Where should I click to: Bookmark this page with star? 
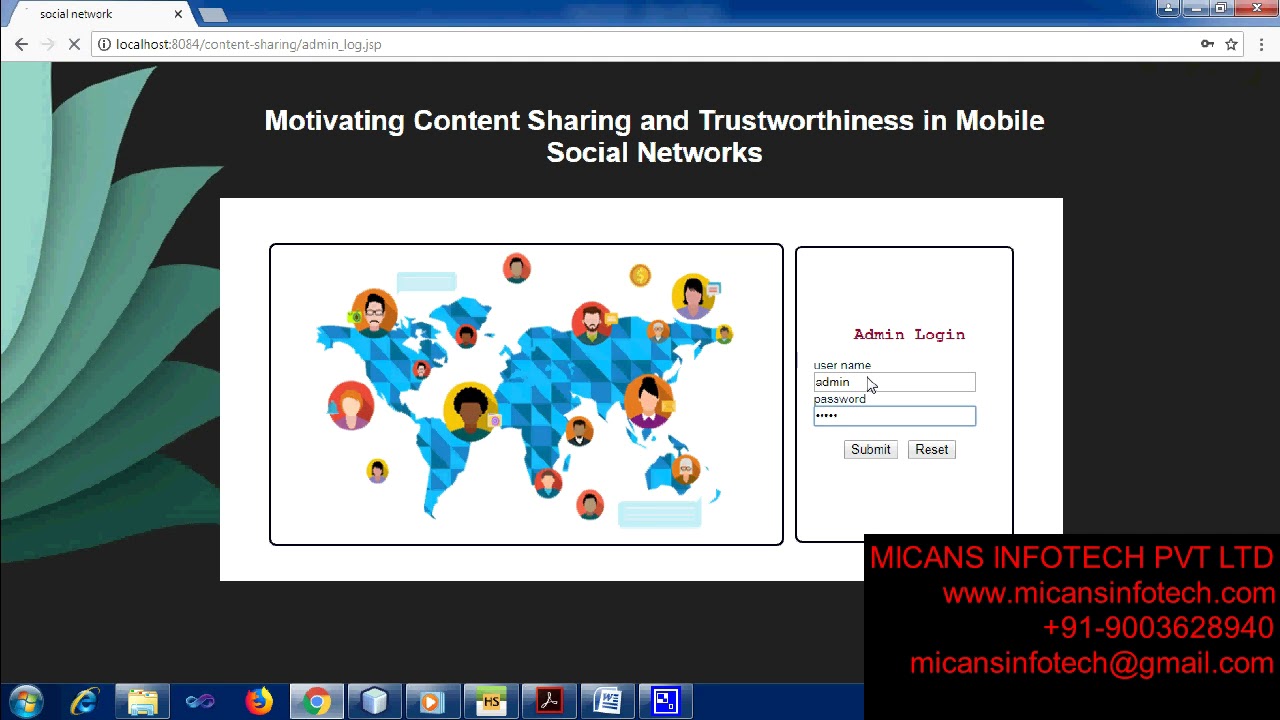point(1232,44)
